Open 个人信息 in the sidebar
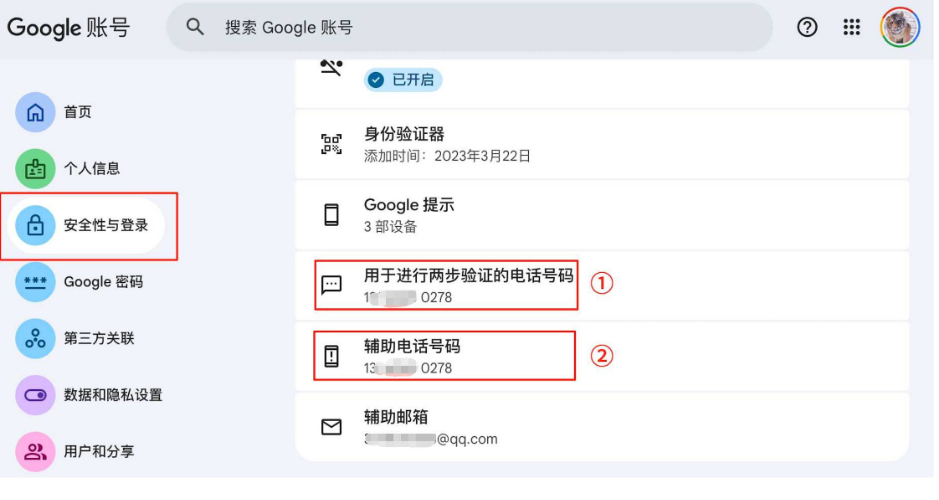The image size is (939, 500). pos(91,168)
